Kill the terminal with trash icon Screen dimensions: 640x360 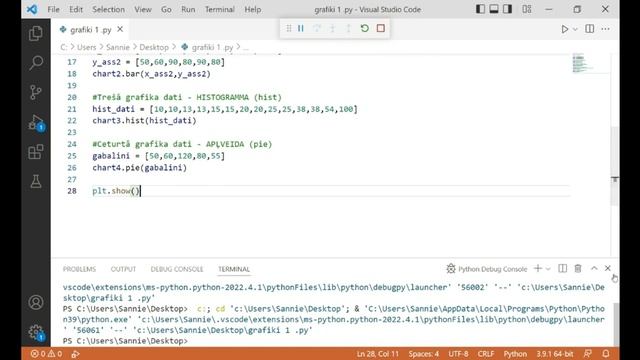coord(578,269)
